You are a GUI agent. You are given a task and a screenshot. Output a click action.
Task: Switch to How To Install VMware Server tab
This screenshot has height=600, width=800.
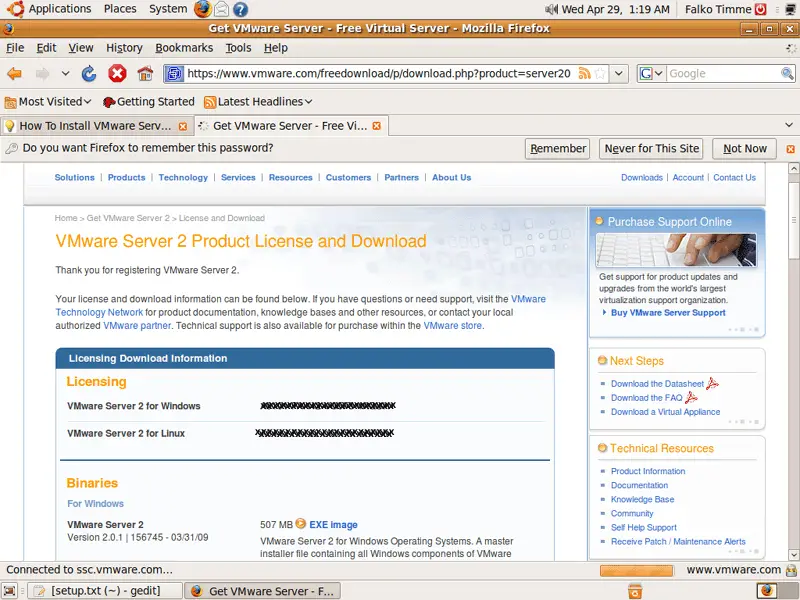pos(95,126)
